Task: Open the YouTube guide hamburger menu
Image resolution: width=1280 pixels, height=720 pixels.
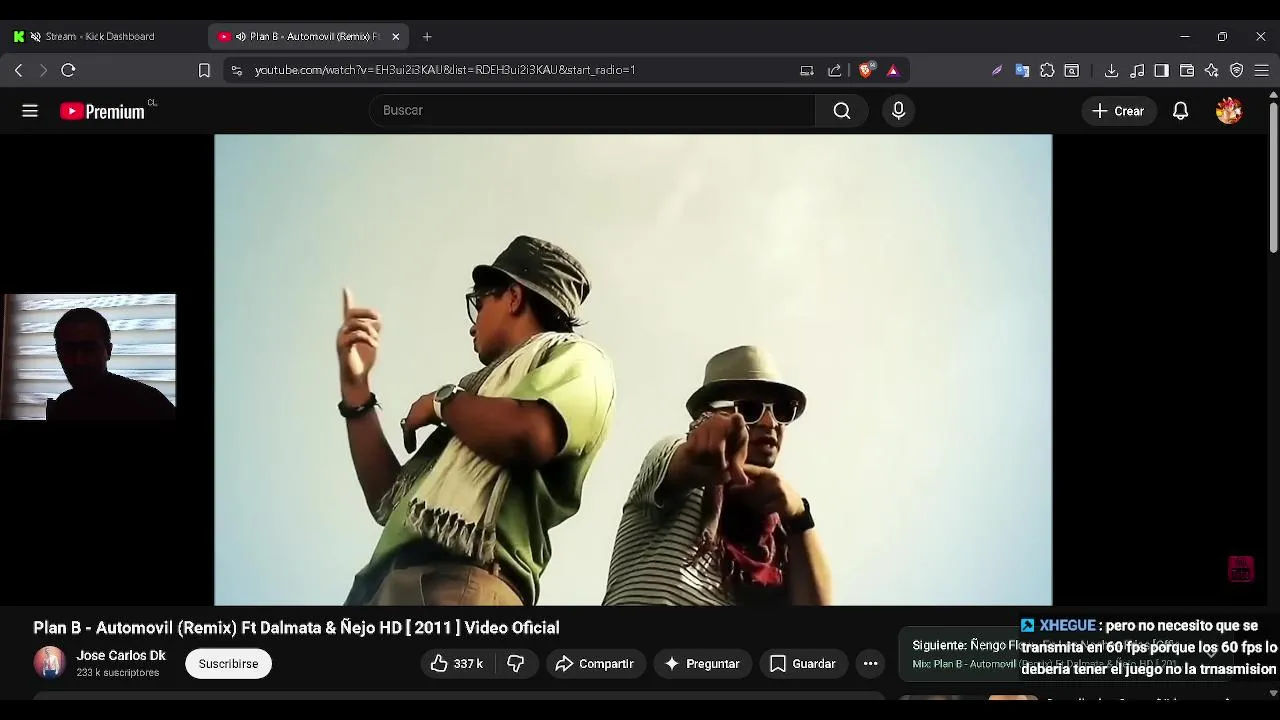Action: [x=30, y=111]
